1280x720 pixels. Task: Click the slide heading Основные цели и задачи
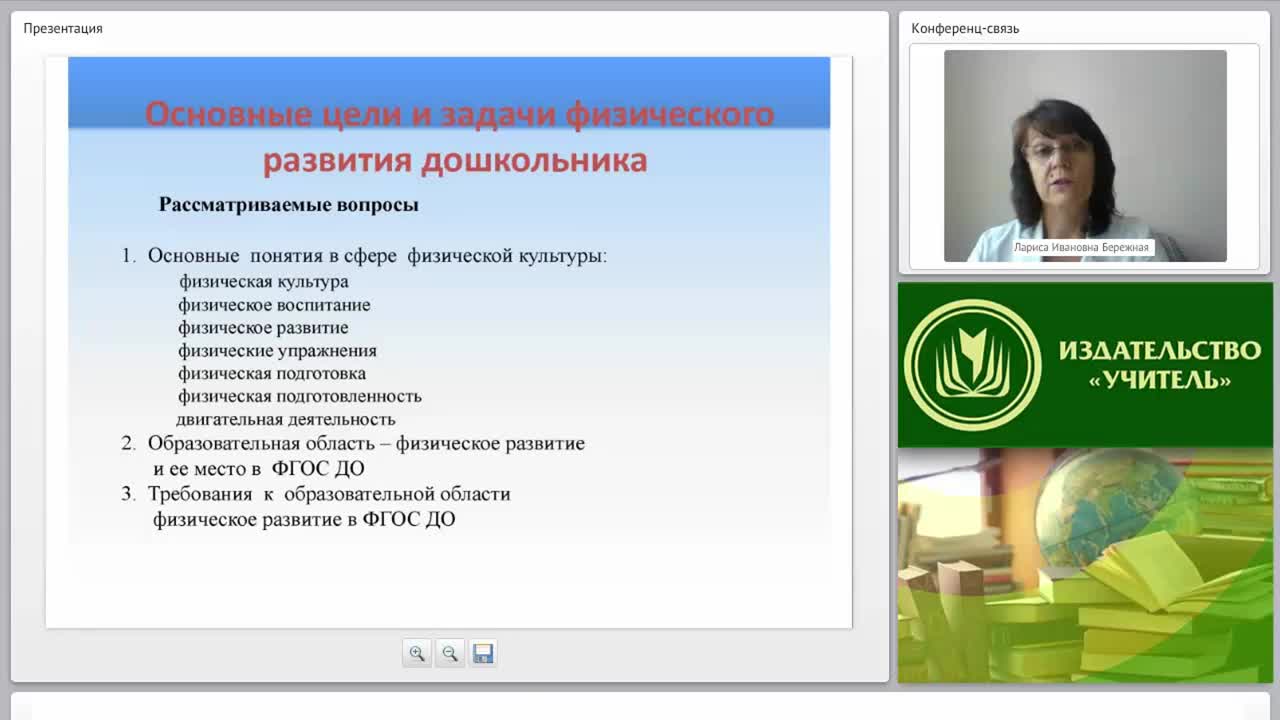click(459, 114)
